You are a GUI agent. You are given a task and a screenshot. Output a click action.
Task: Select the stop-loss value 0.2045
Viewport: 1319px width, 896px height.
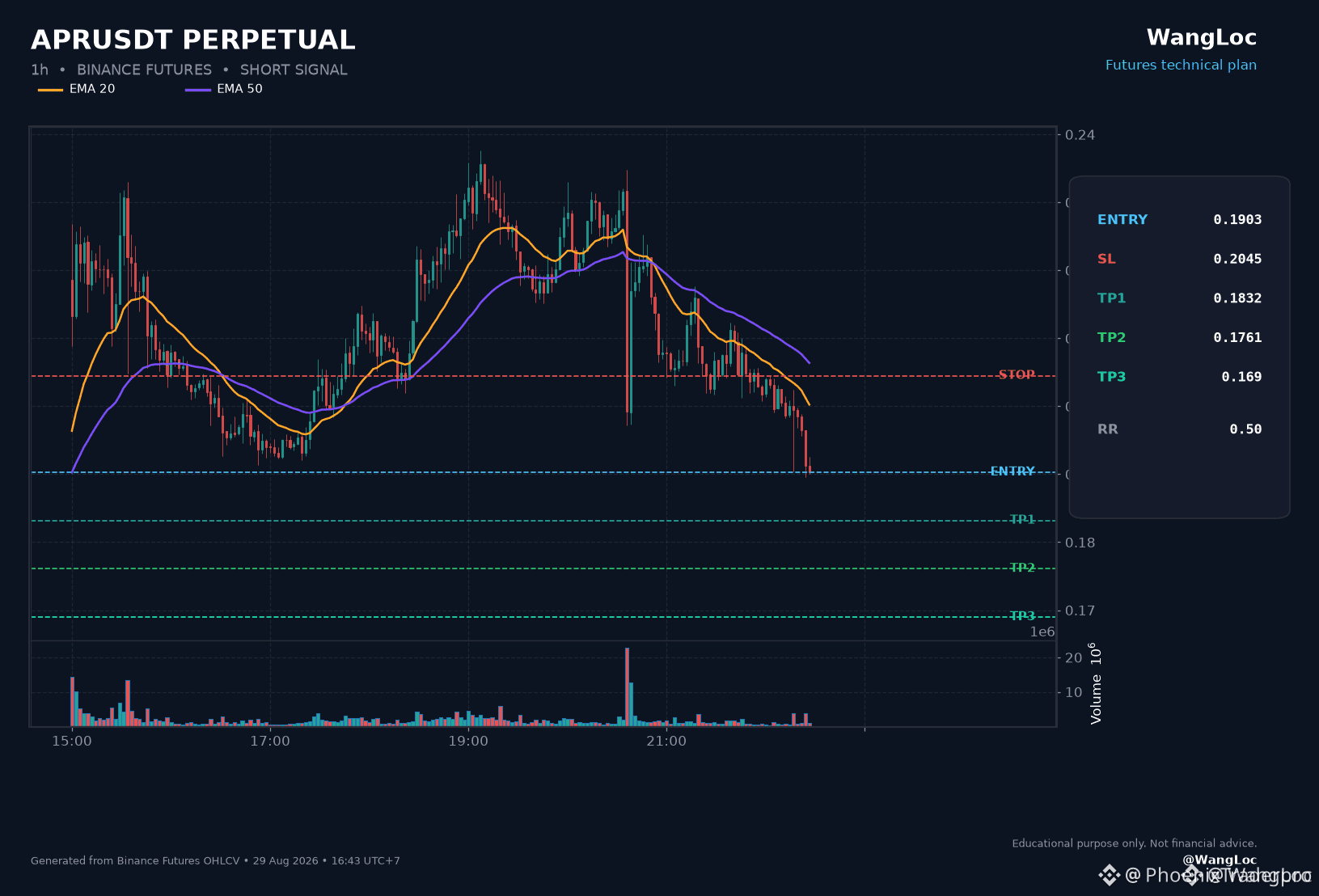[x=1237, y=259]
